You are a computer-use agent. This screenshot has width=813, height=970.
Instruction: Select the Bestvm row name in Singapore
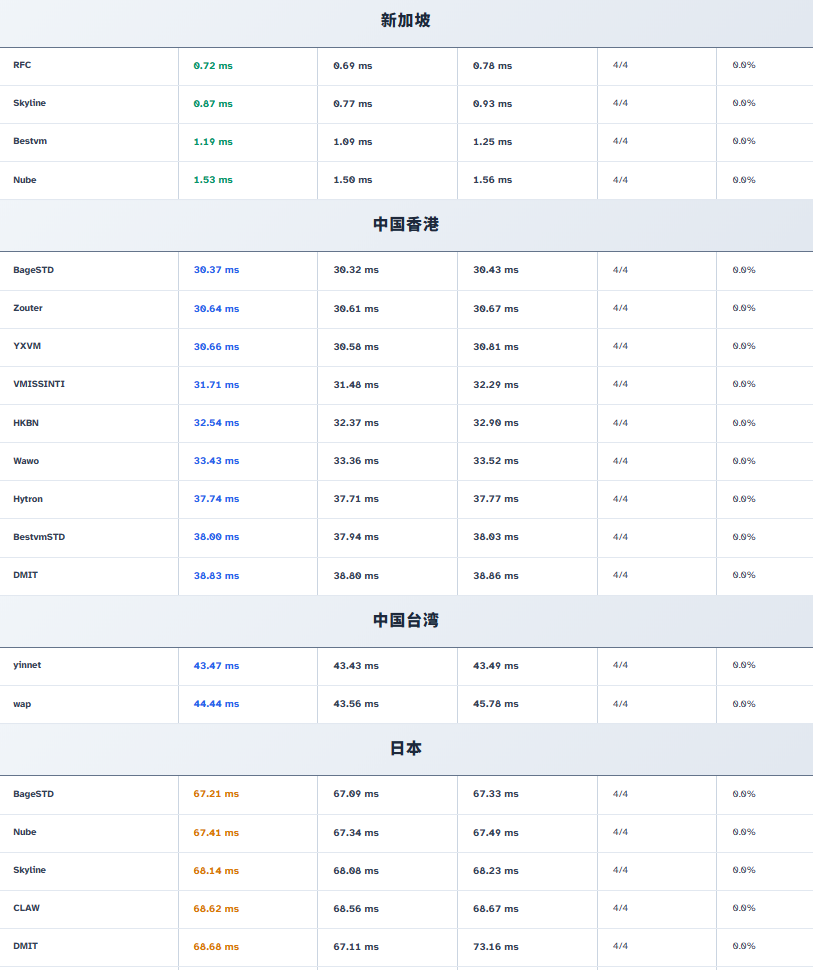[30, 141]
